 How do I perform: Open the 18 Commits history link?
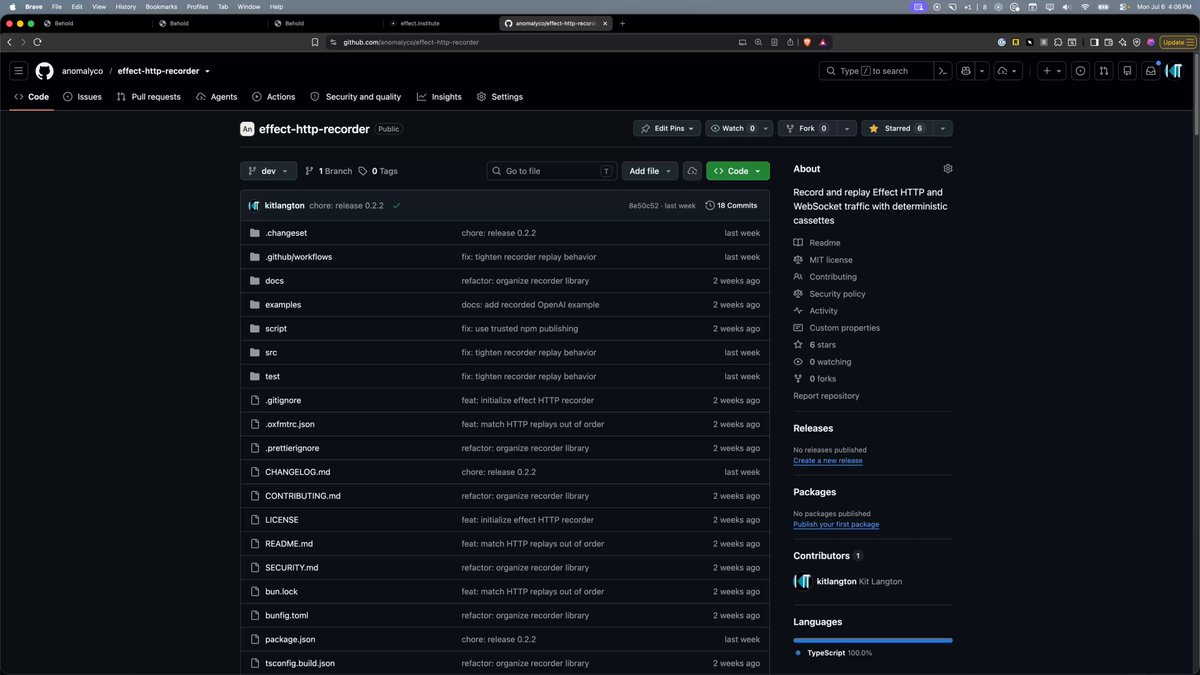click(731, 205)
